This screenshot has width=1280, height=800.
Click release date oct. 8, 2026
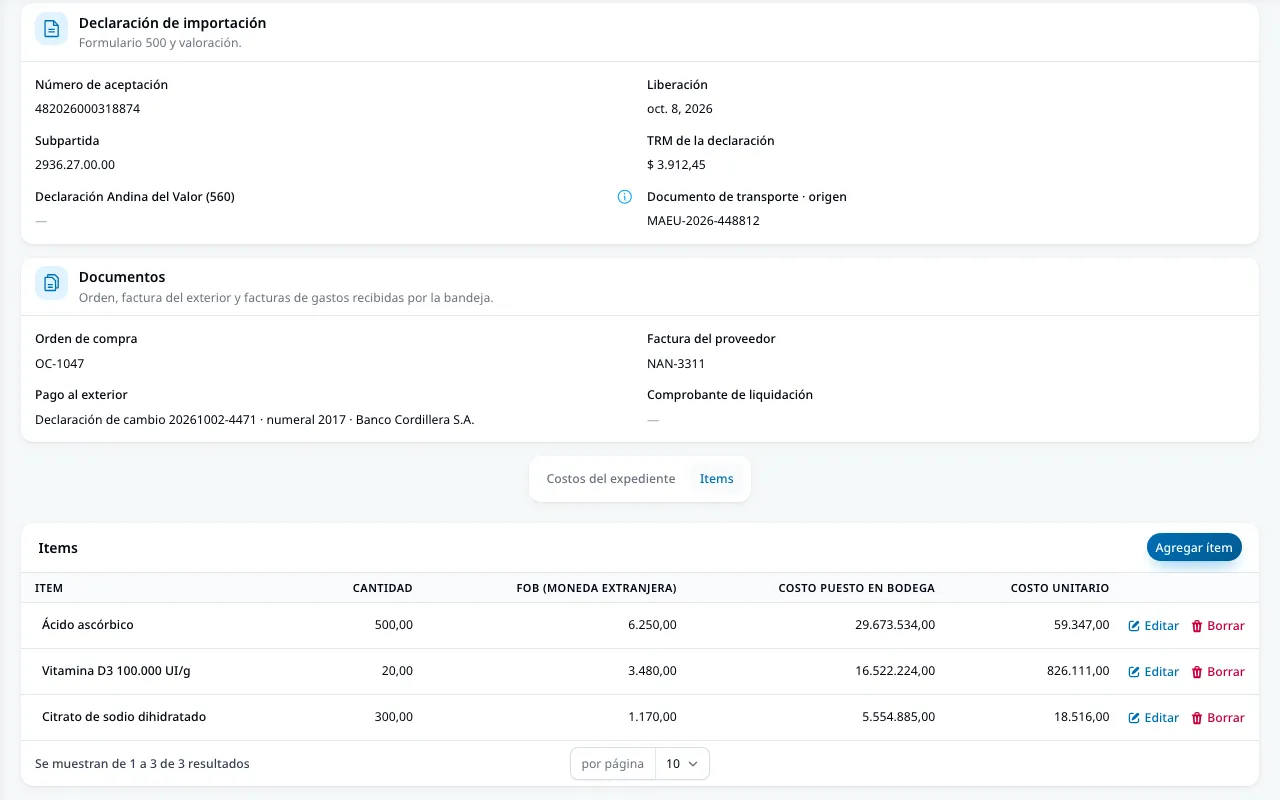680,109
